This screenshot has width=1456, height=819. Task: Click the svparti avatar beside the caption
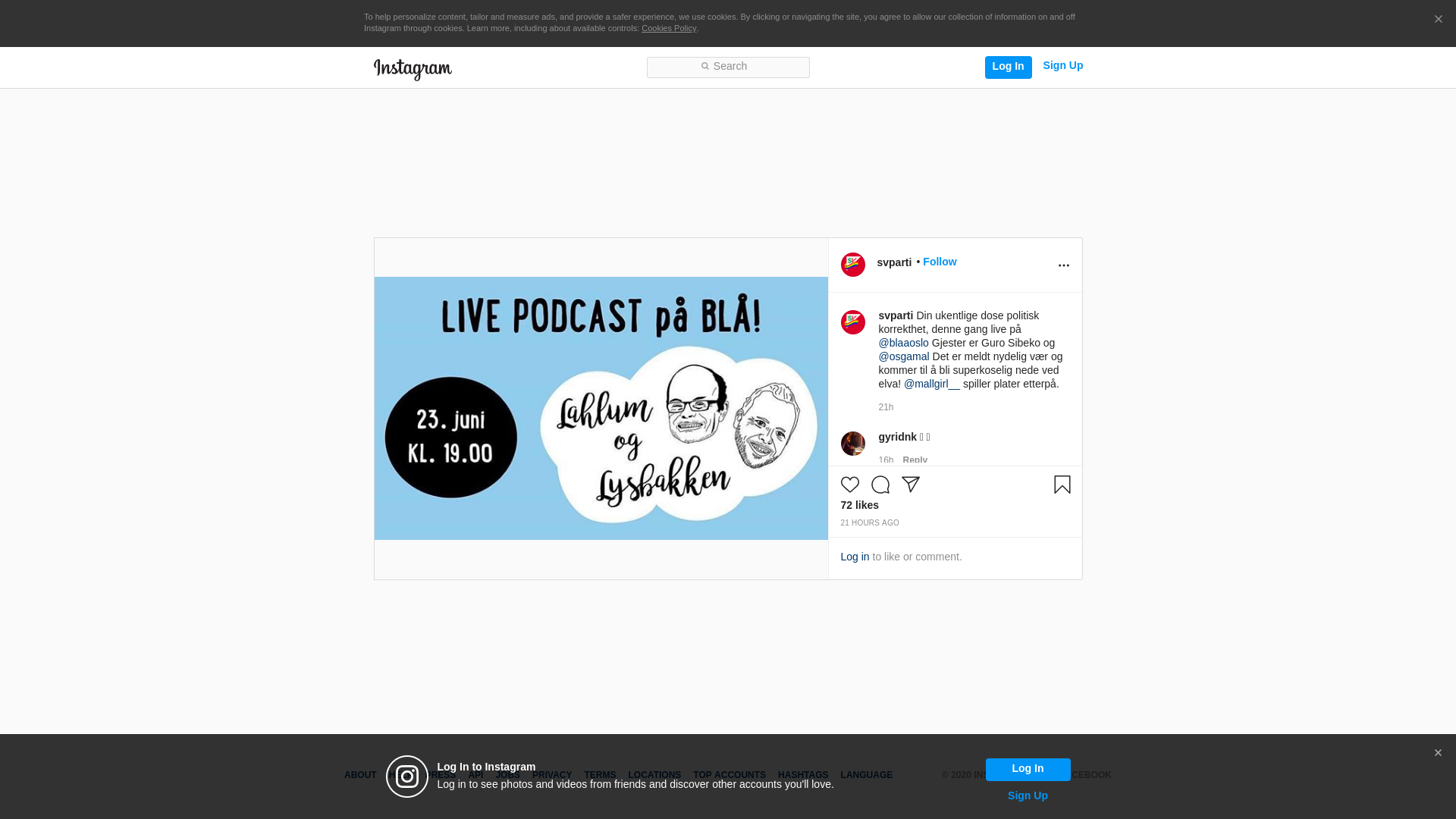852,322
